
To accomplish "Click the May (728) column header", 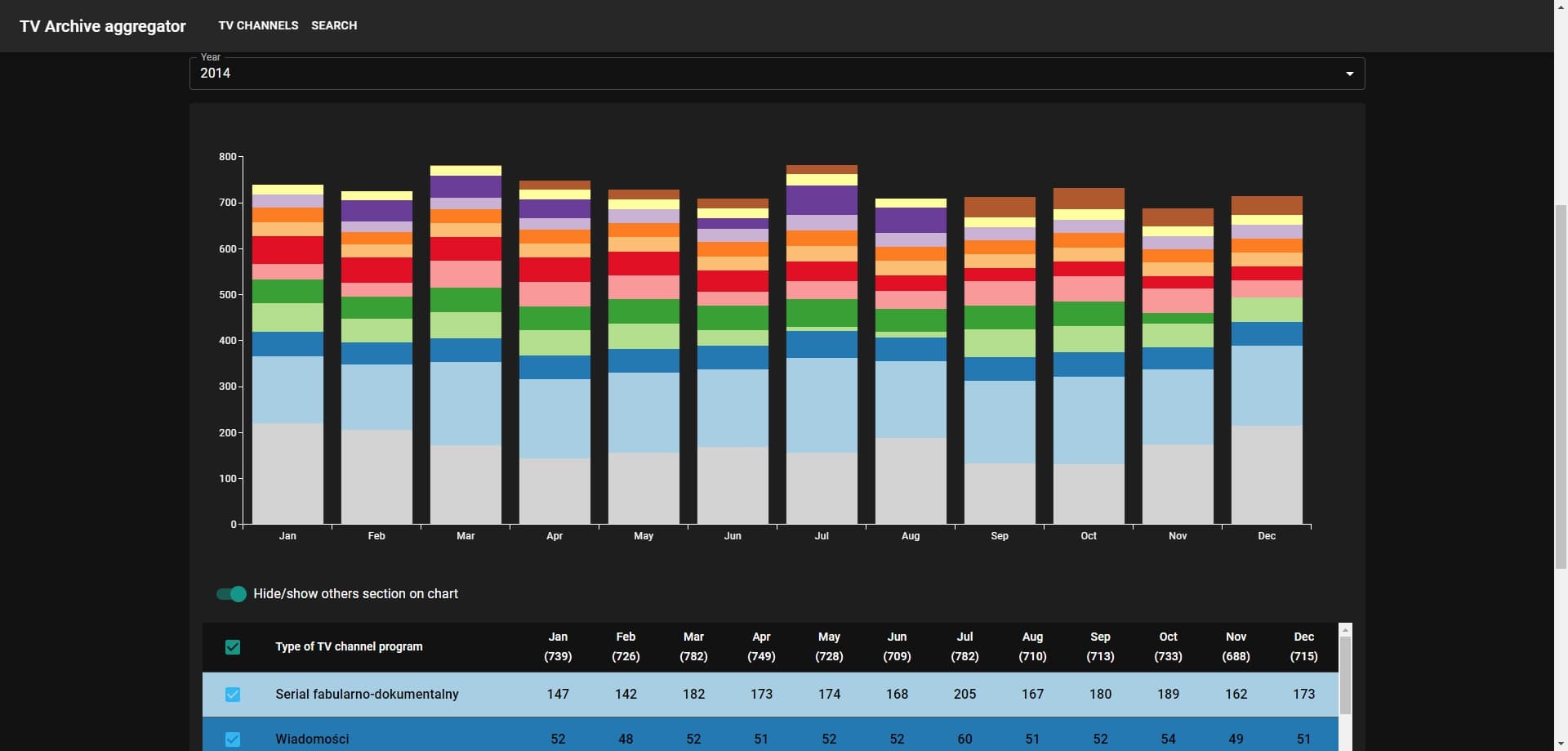I will tap(829, 647).
